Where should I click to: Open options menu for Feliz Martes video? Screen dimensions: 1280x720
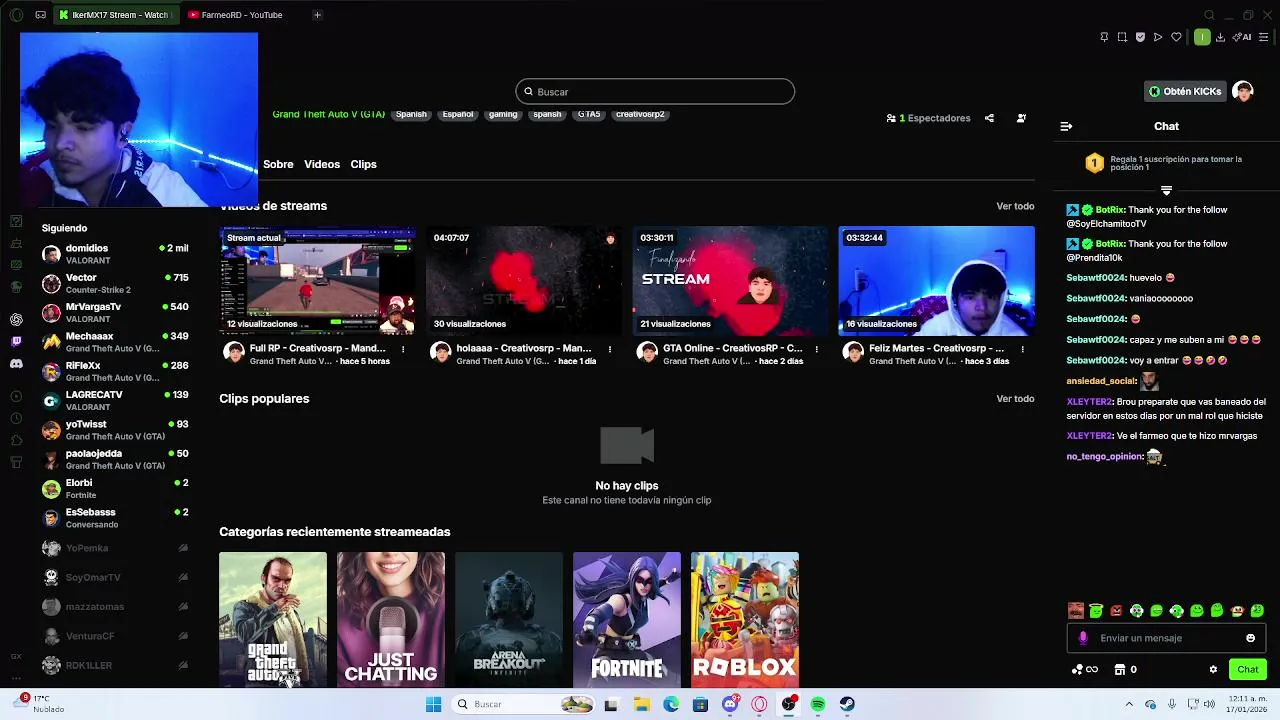1022,349
